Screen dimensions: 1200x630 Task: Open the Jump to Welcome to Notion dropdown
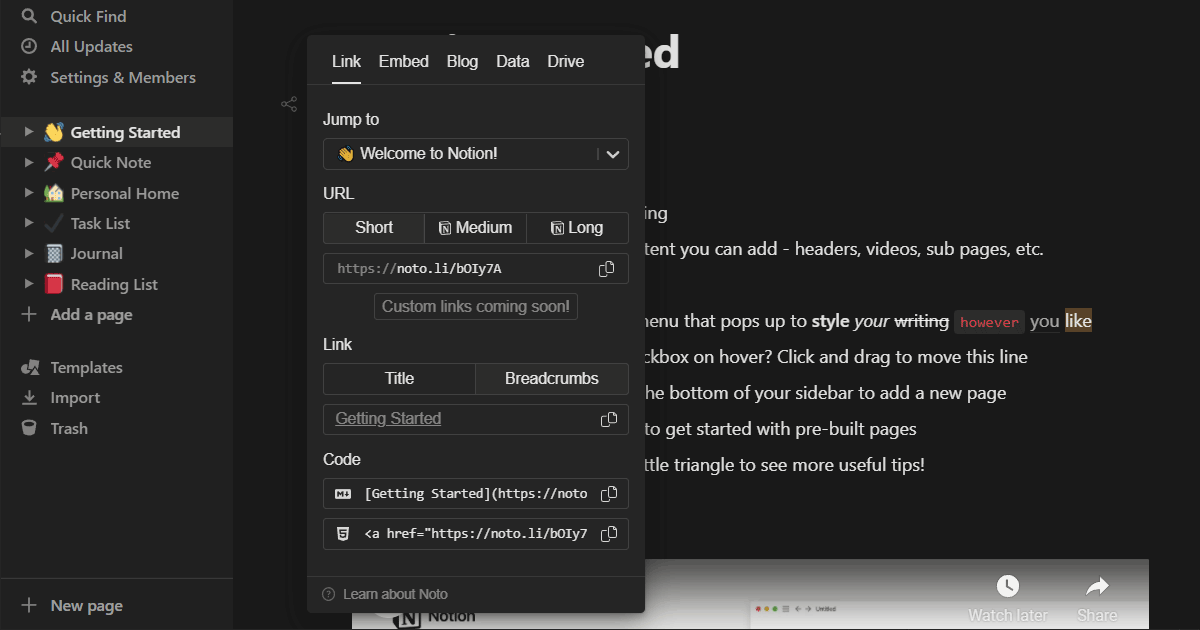[x=476, y=154]
